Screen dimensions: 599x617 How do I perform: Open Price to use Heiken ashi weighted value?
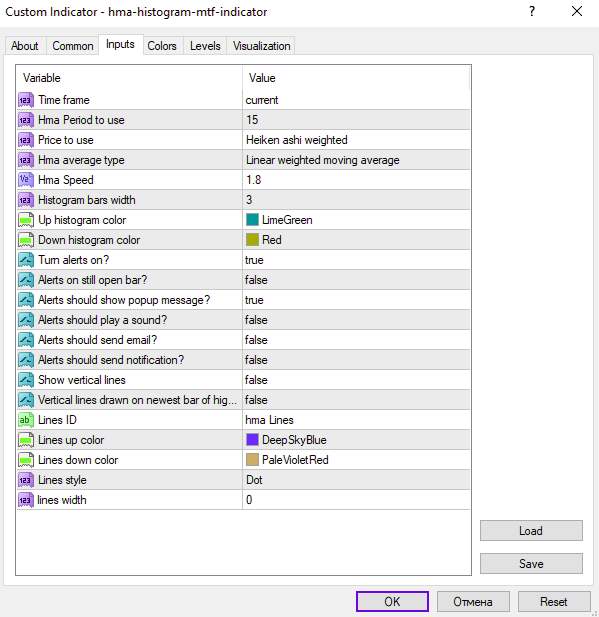click(x=357, y=140)
